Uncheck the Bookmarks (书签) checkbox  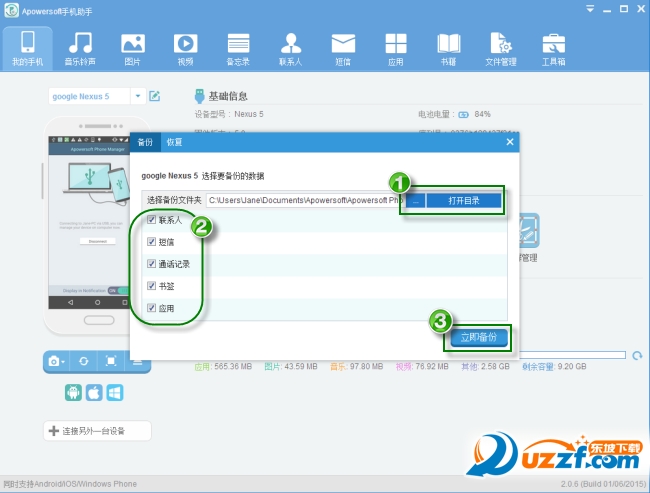point(151,285)
